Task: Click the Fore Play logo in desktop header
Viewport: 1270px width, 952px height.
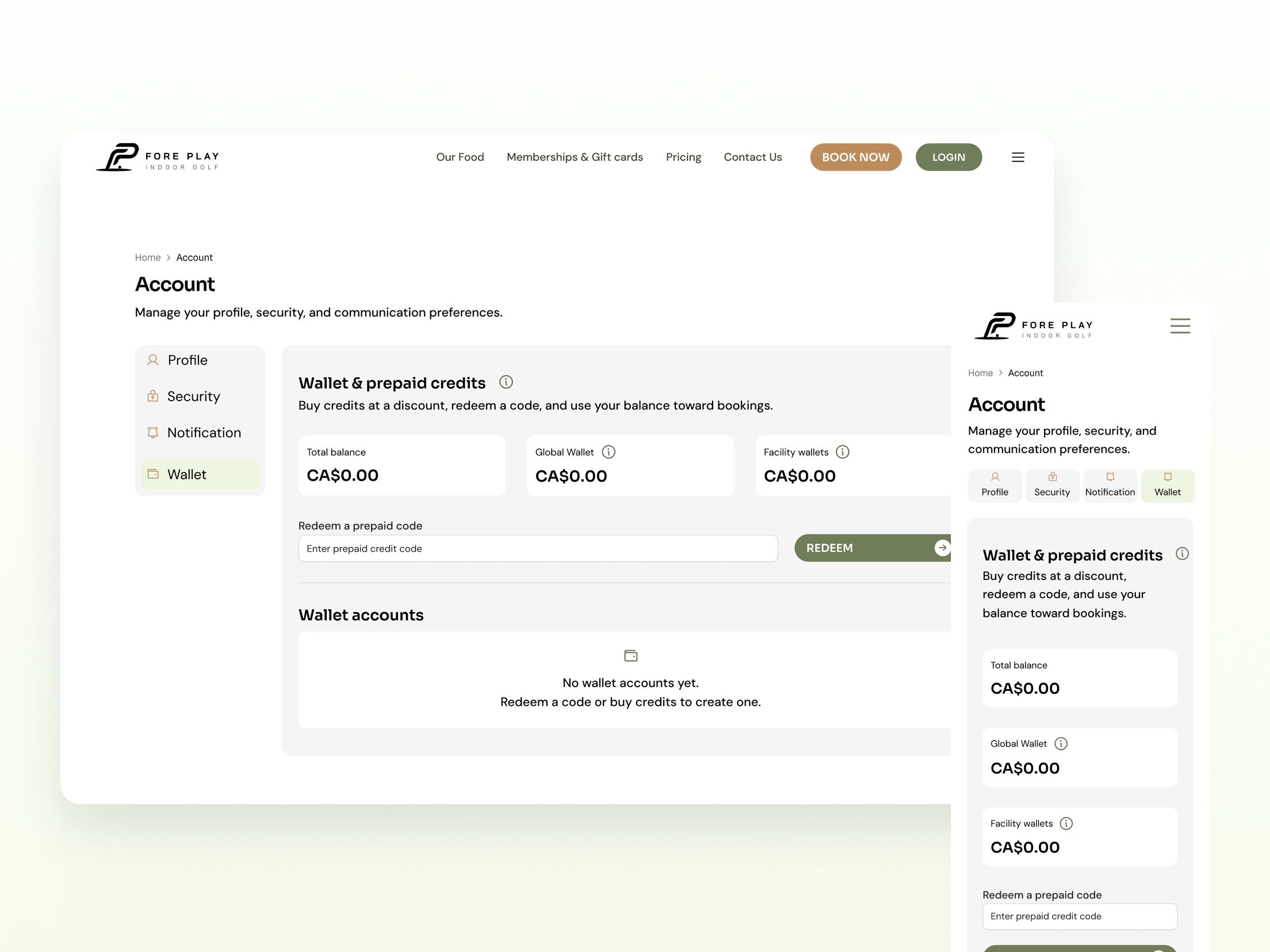Action: pyautogui.click(x=158, y=158)
